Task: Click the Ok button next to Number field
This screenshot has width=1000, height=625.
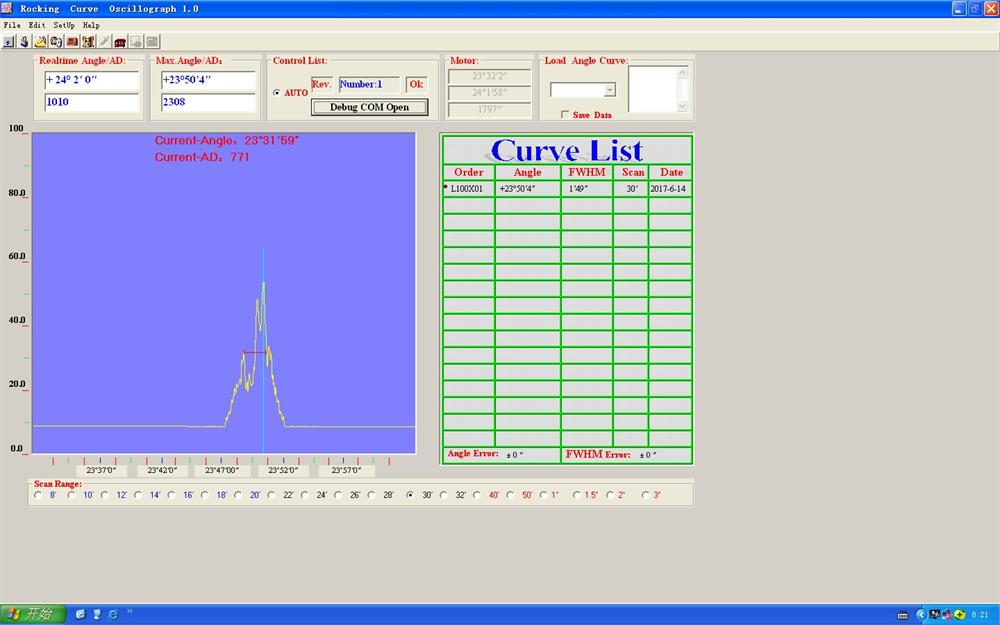Action: click(x=415, y=84)
